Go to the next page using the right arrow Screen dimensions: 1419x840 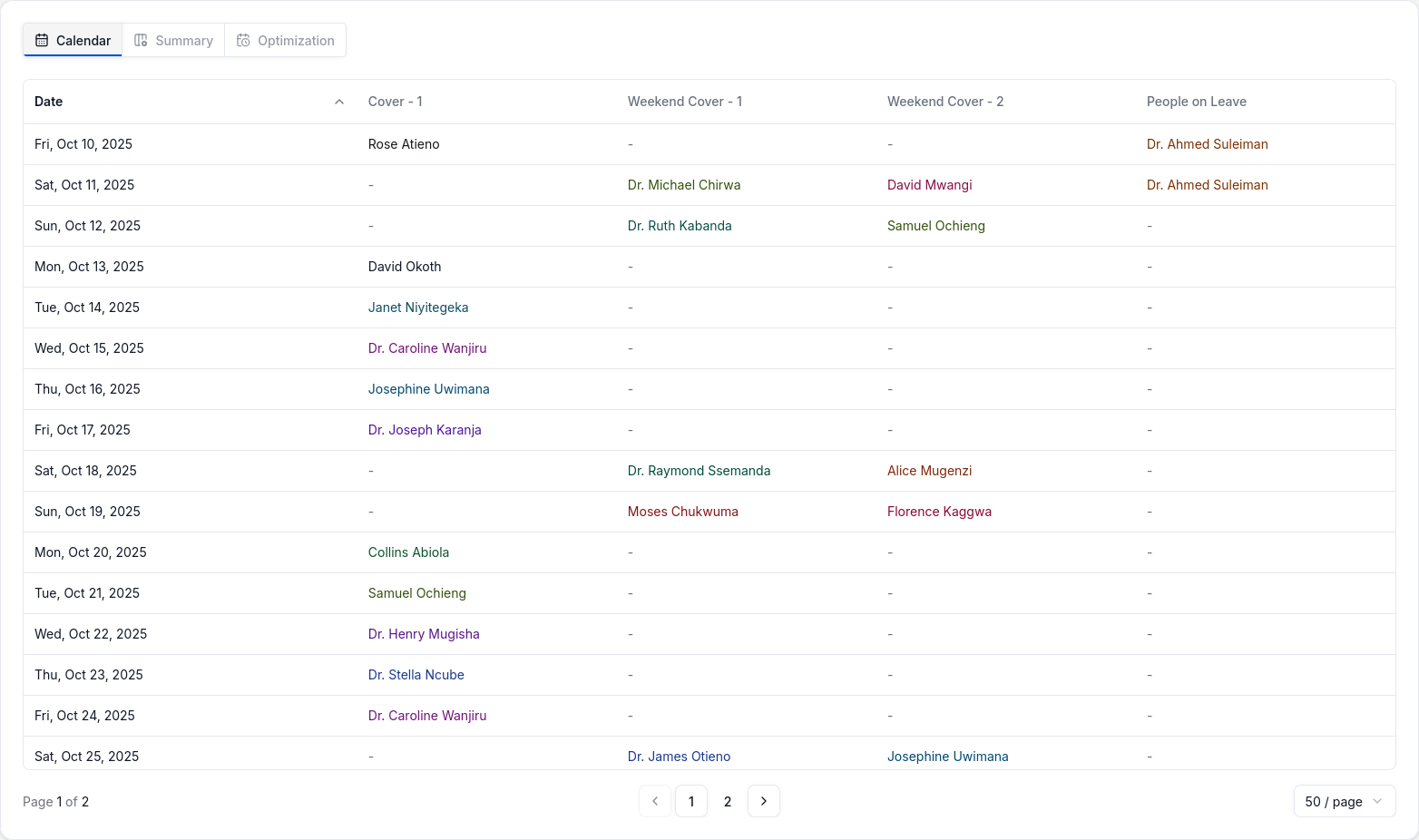763,801
